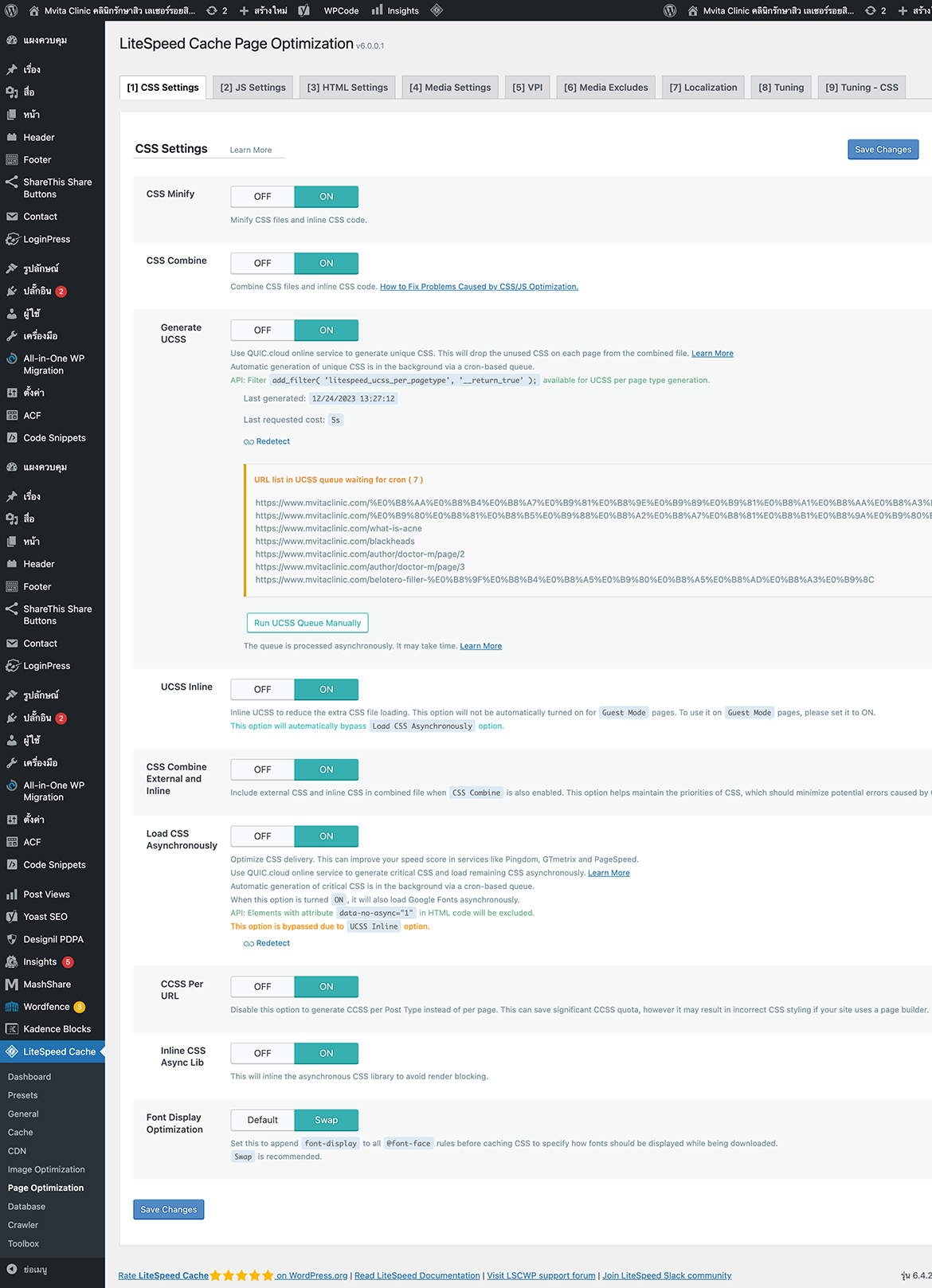Open the [8] Tuning tab
The image size is (932, 1288).
point(781,88)
